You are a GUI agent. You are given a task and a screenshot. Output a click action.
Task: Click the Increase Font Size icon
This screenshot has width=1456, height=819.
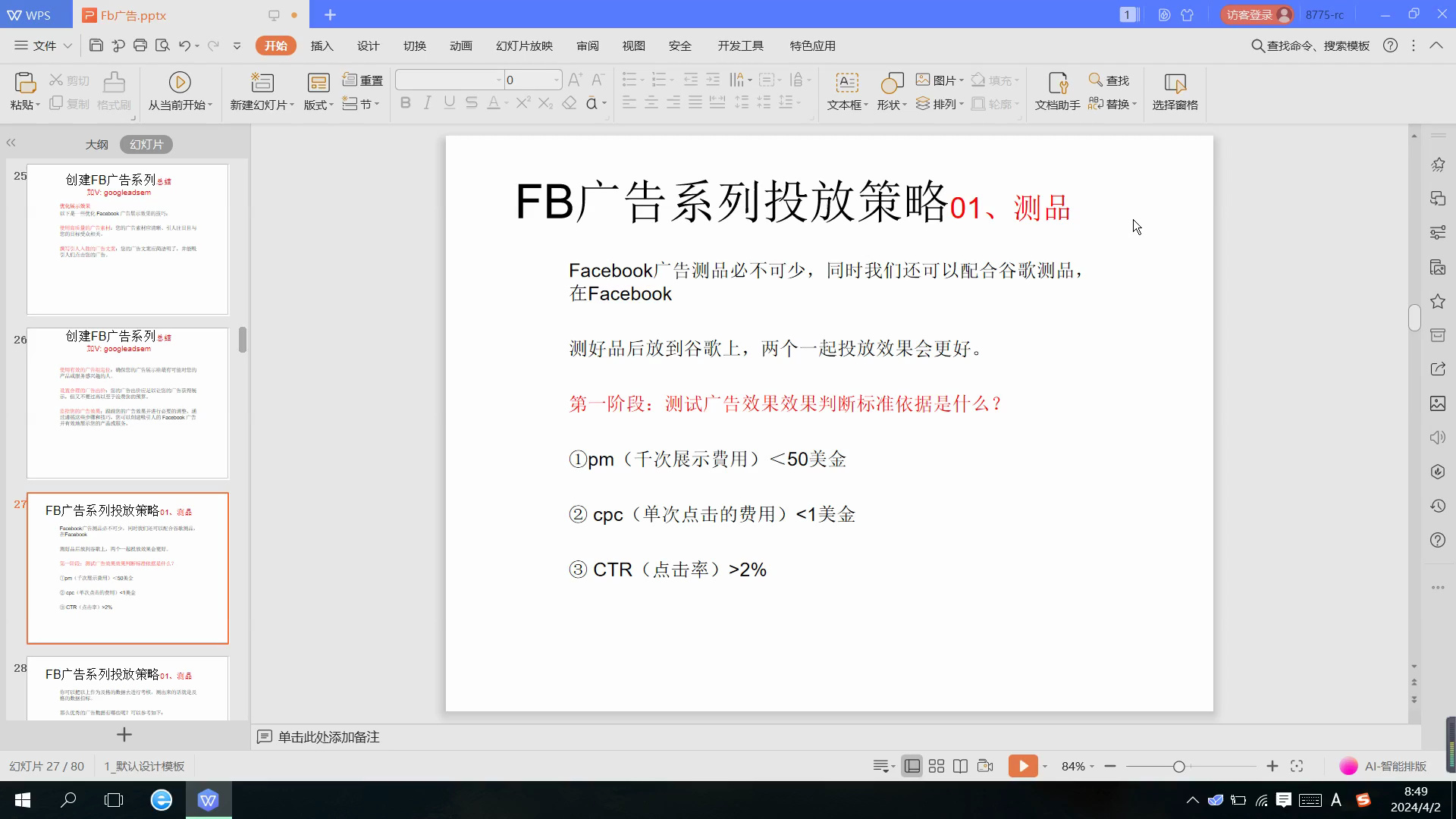pyautogui.click(x=575, y=80)
